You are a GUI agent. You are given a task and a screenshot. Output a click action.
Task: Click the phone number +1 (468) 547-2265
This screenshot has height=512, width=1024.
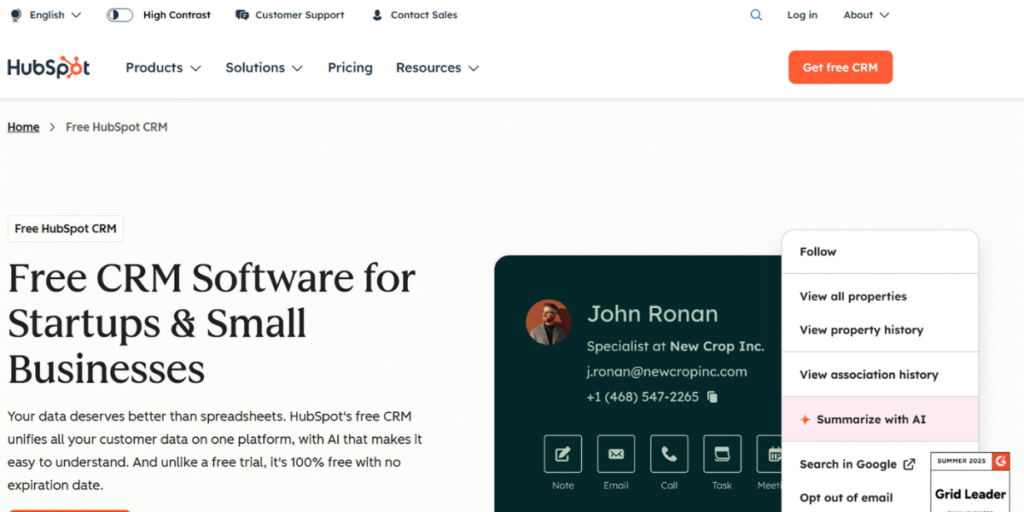[643, 397]
